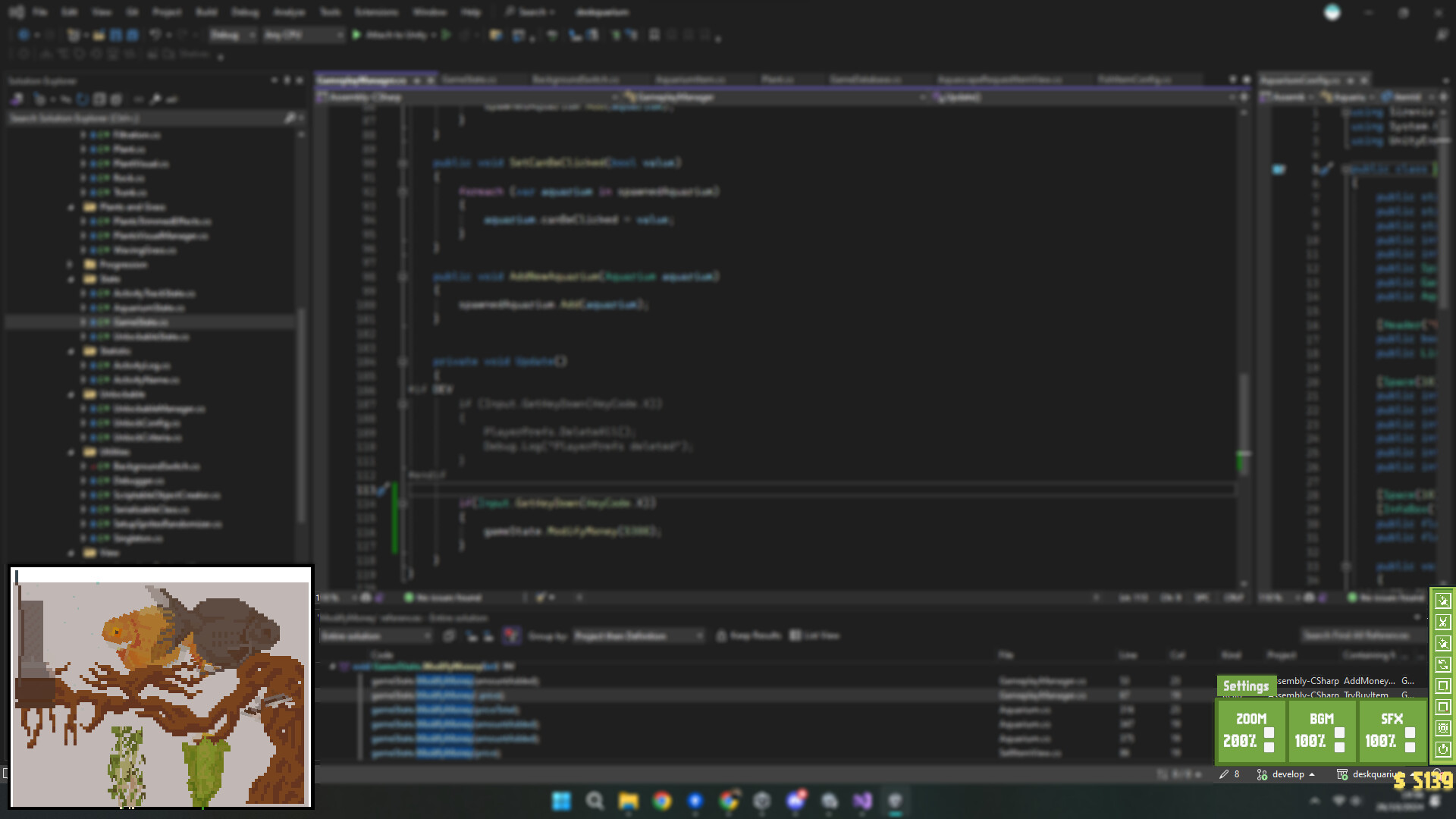
Task: Decrease ZOOM with the lower square button
Action: pos(1269,747)
